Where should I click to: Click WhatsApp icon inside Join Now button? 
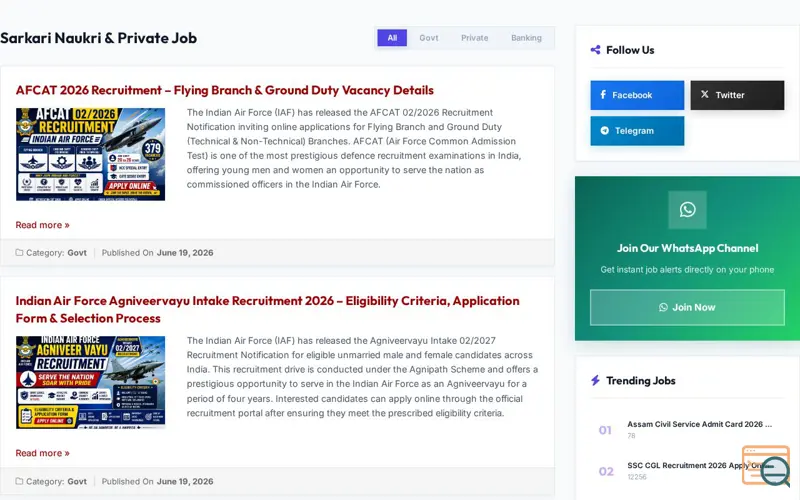tap(663, 307)
